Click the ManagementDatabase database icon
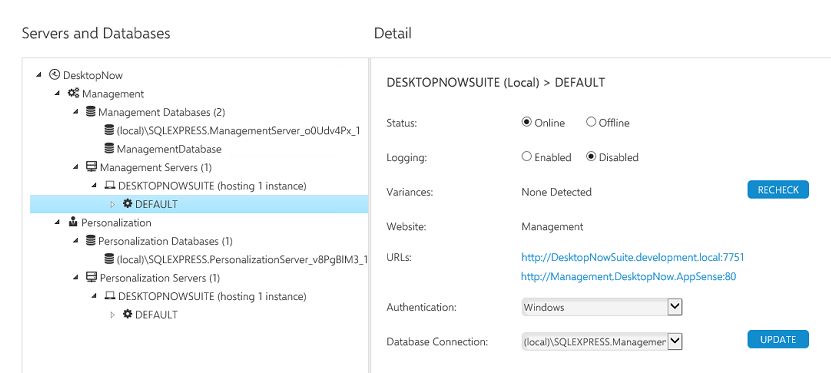This screenshot has width=831, height=373. point(109,149)
